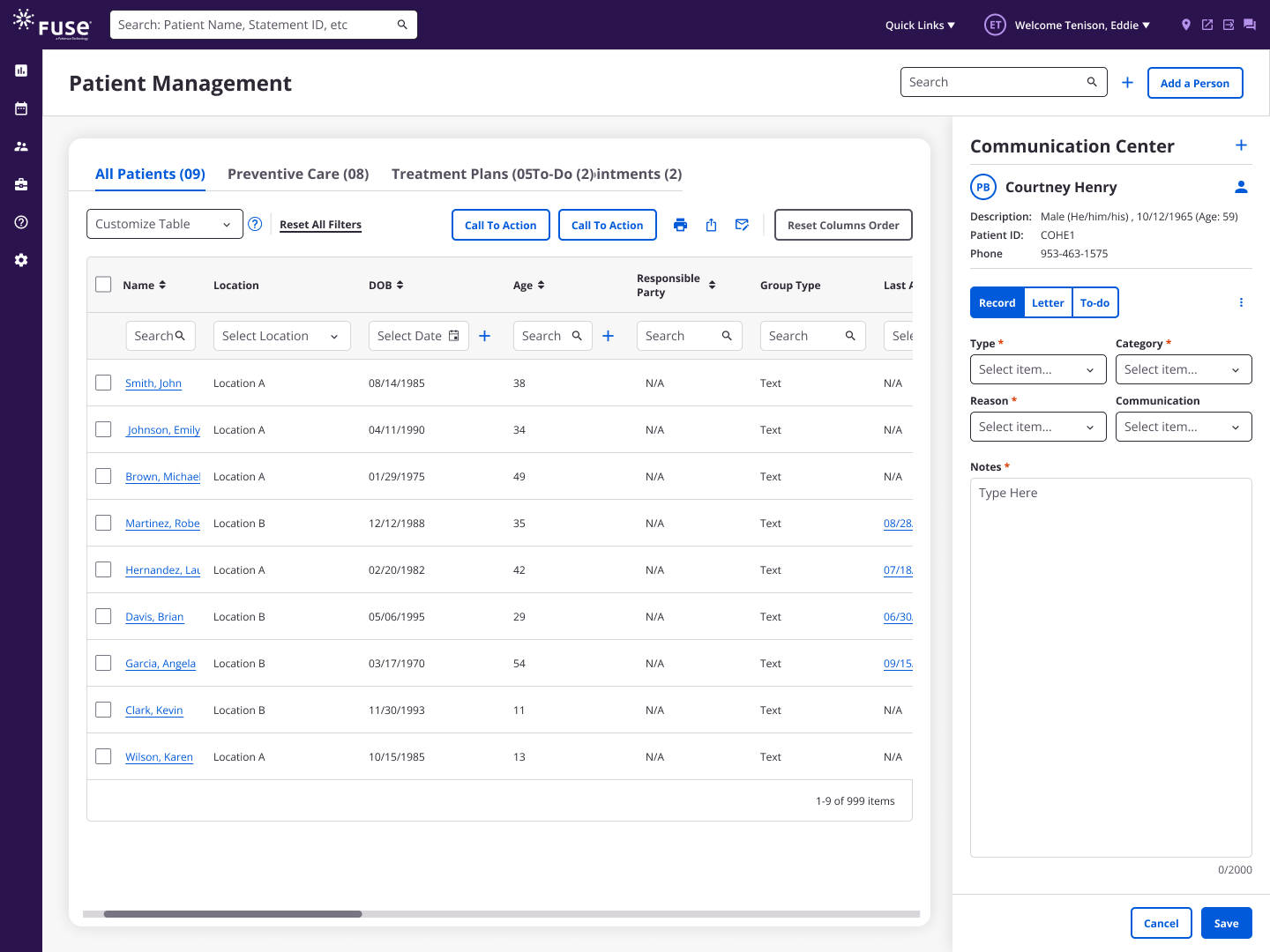Expand the Customize Table dropdown
Image resolution: width=1270 pixels, height=952 pixels.
click(165, 224)
